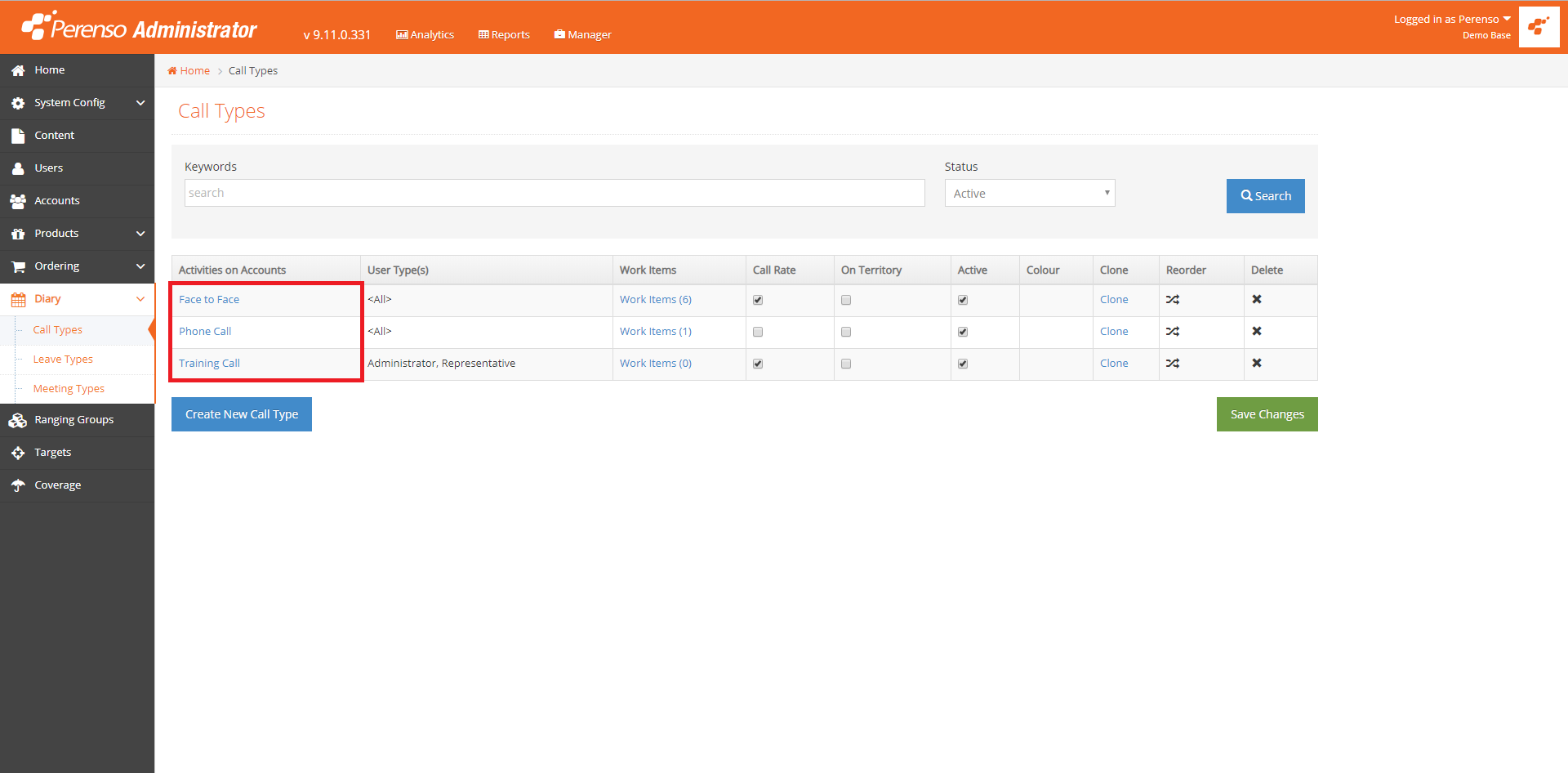Toggle Call Rate for Face to Face
The width and height of the screenshot is (1568, 773).
point(758,300)
